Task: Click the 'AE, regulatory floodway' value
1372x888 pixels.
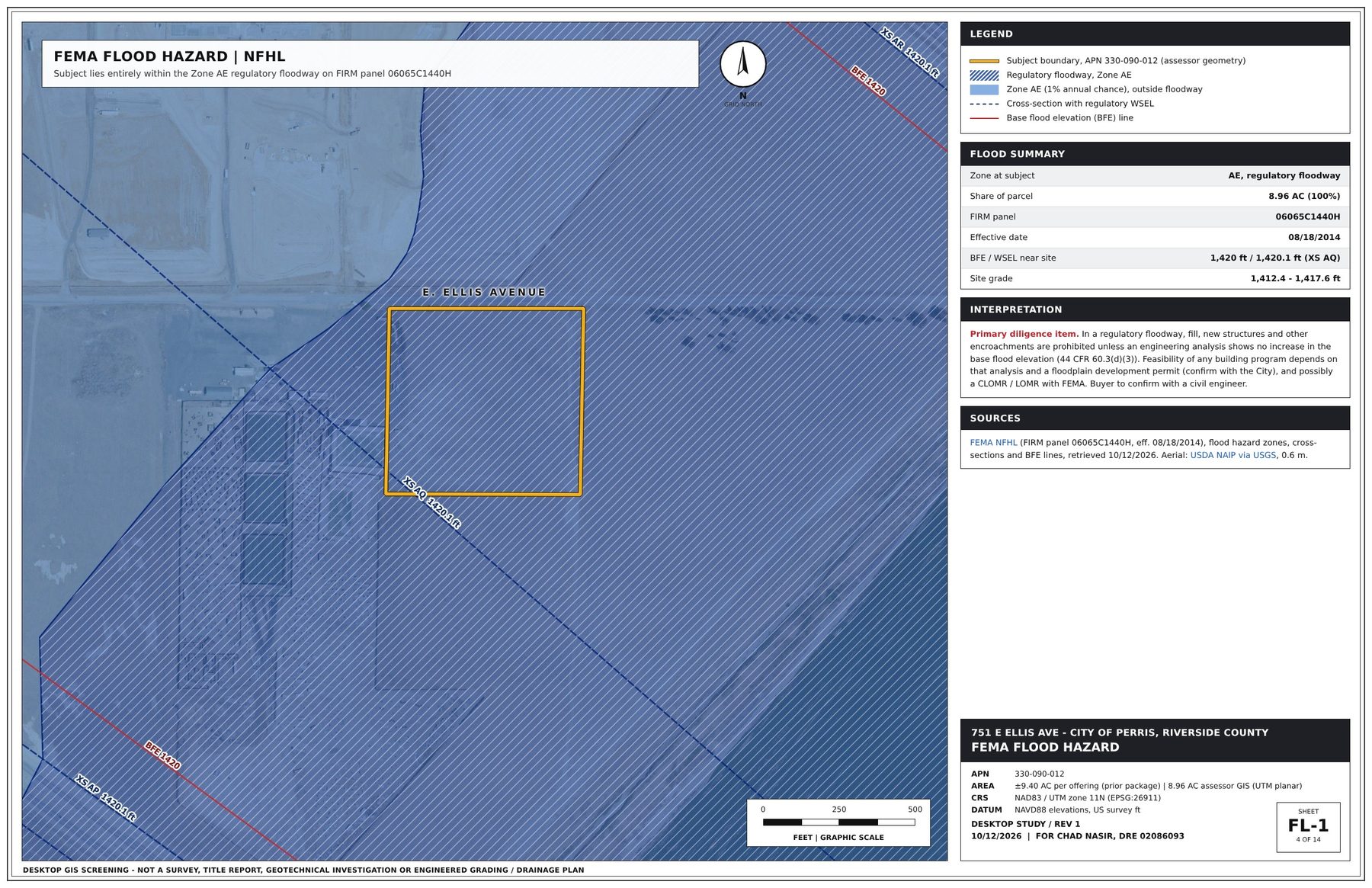Action: (1284, 175)
